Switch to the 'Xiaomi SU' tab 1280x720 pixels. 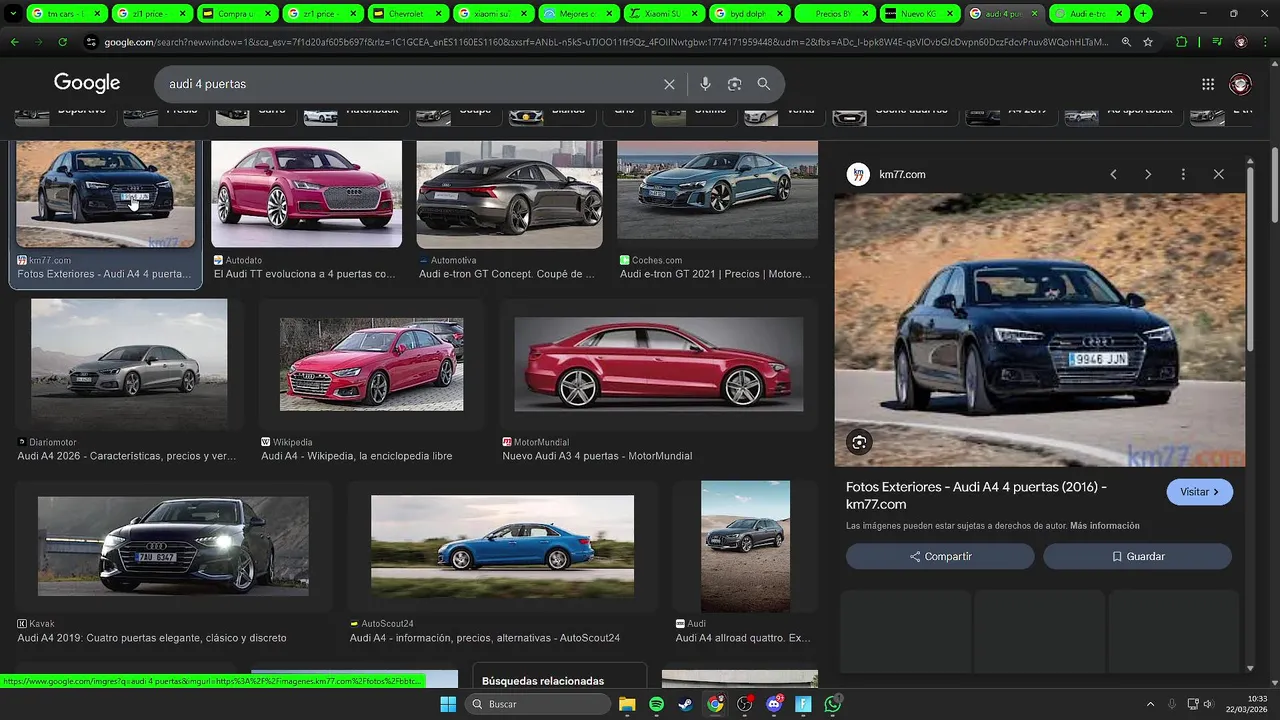(x=663, y=14)
